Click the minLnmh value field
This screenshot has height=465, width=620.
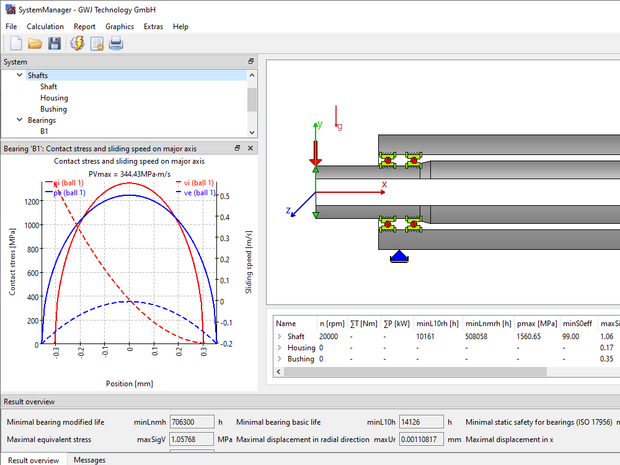tap(189, 423)
